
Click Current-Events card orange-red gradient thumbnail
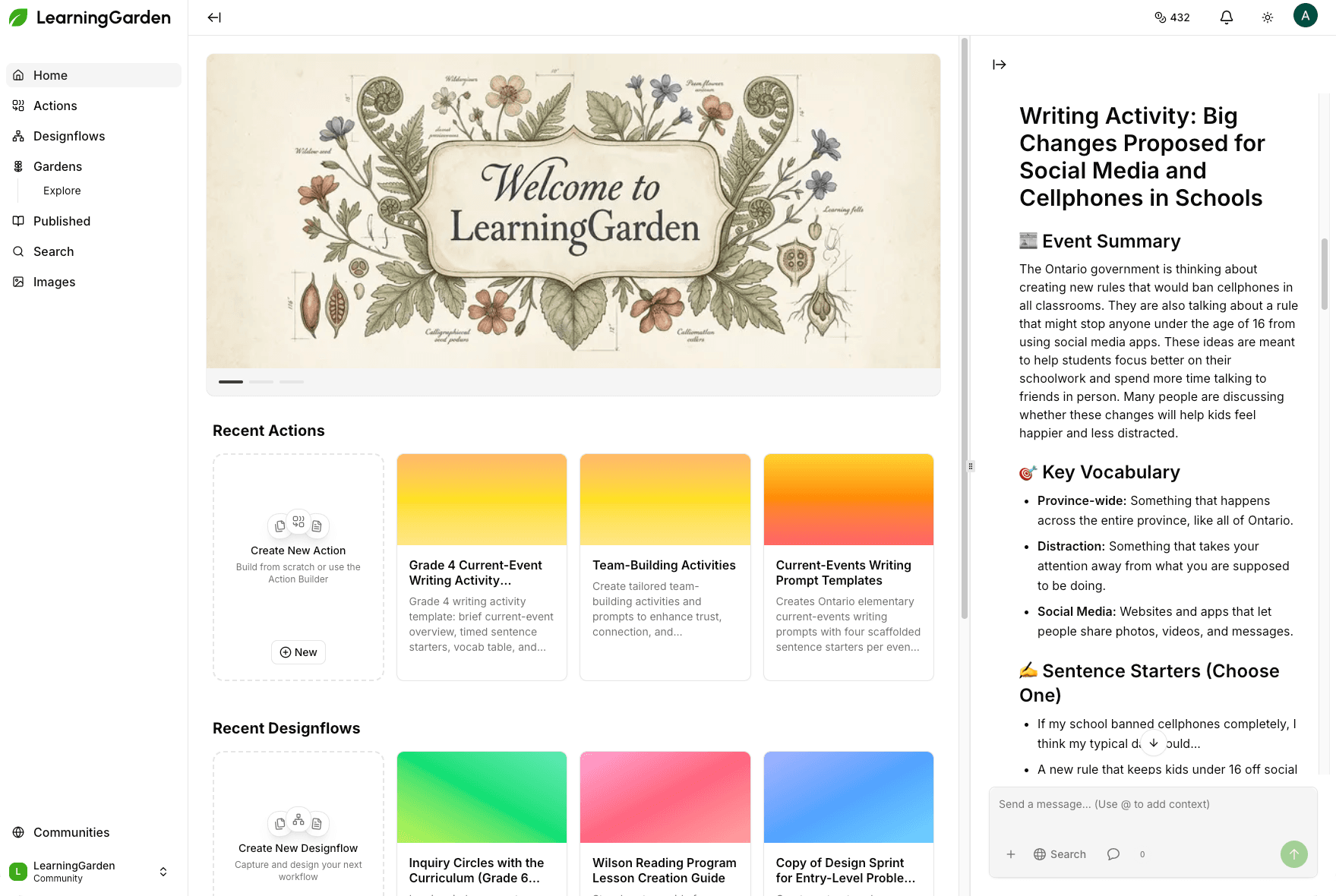848,500
